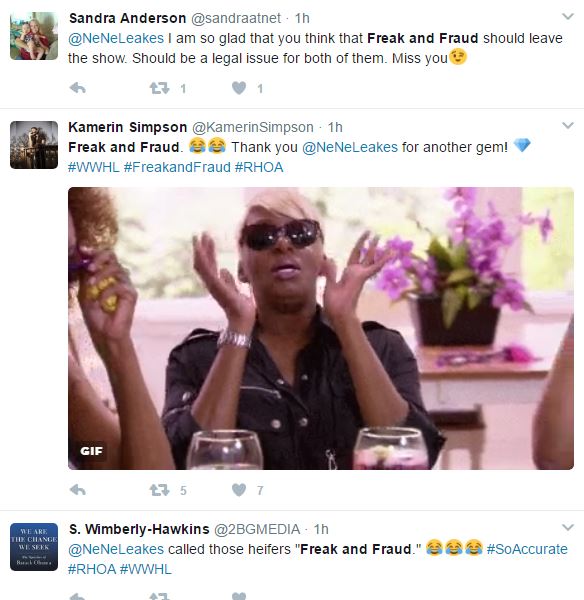Open the @KamerinSimpson handle

coord(253,127)
